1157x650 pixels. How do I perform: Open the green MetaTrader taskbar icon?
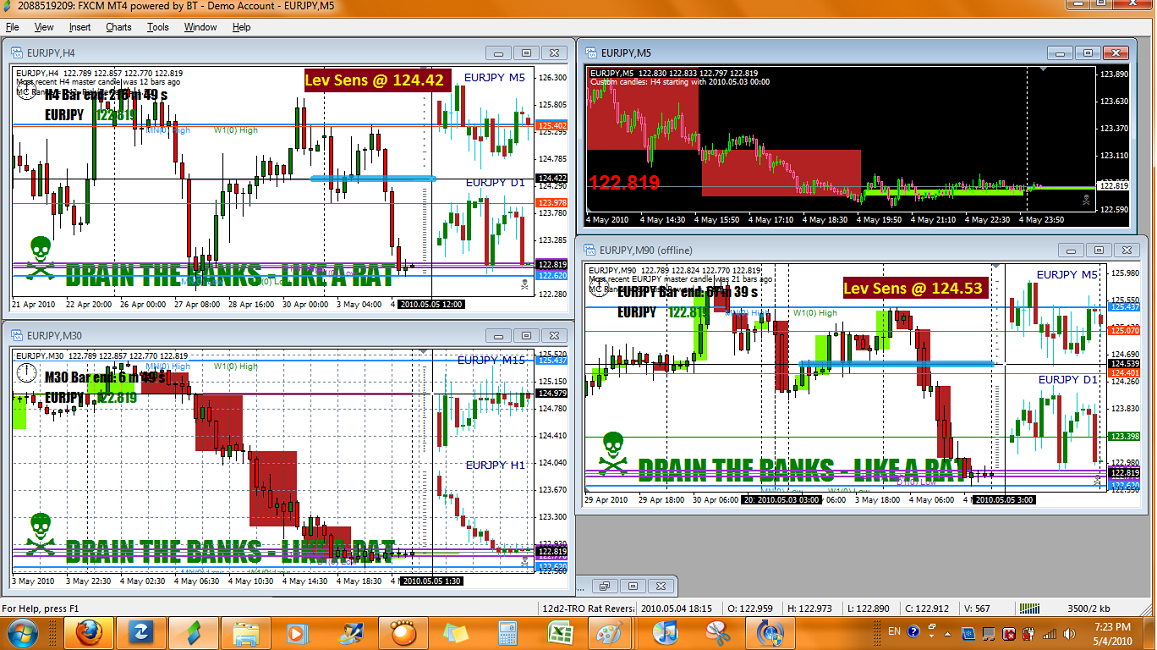[193, 634]
